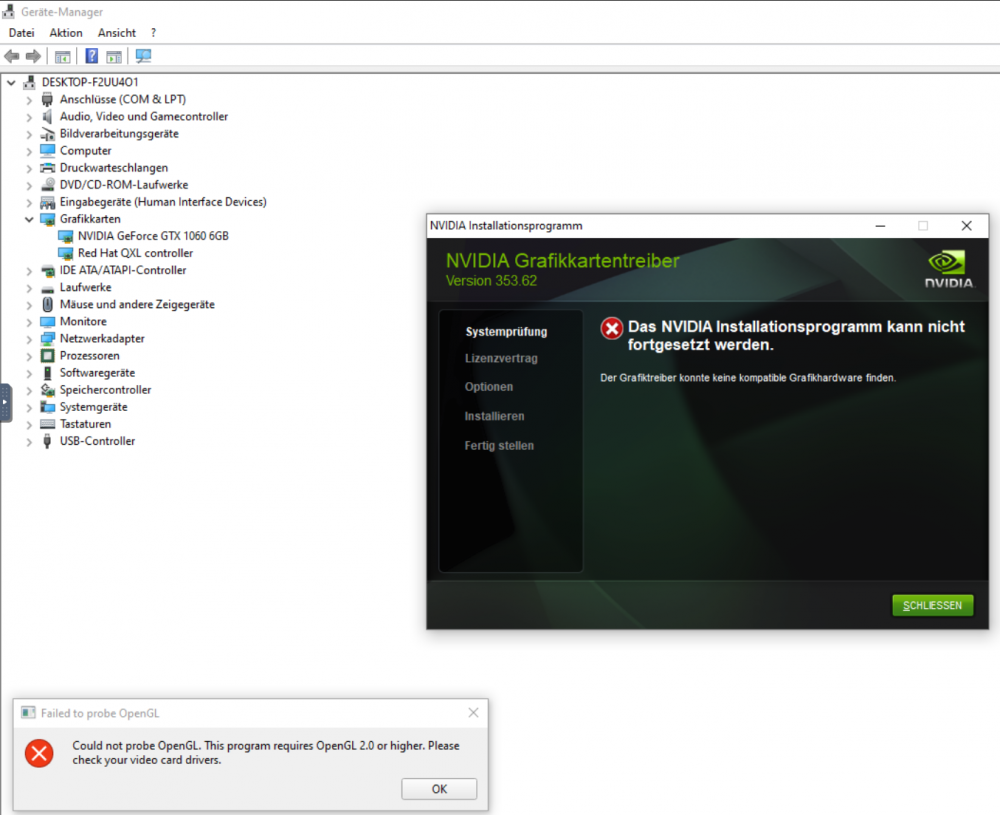Click the Installieren installer step
1000x815 pixels.
(494, 416)
